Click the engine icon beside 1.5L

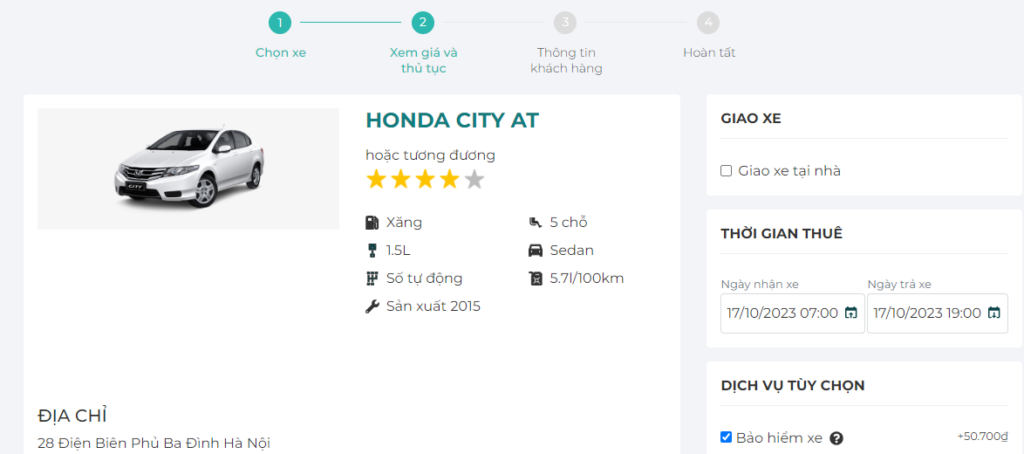[x=372, y=250]
